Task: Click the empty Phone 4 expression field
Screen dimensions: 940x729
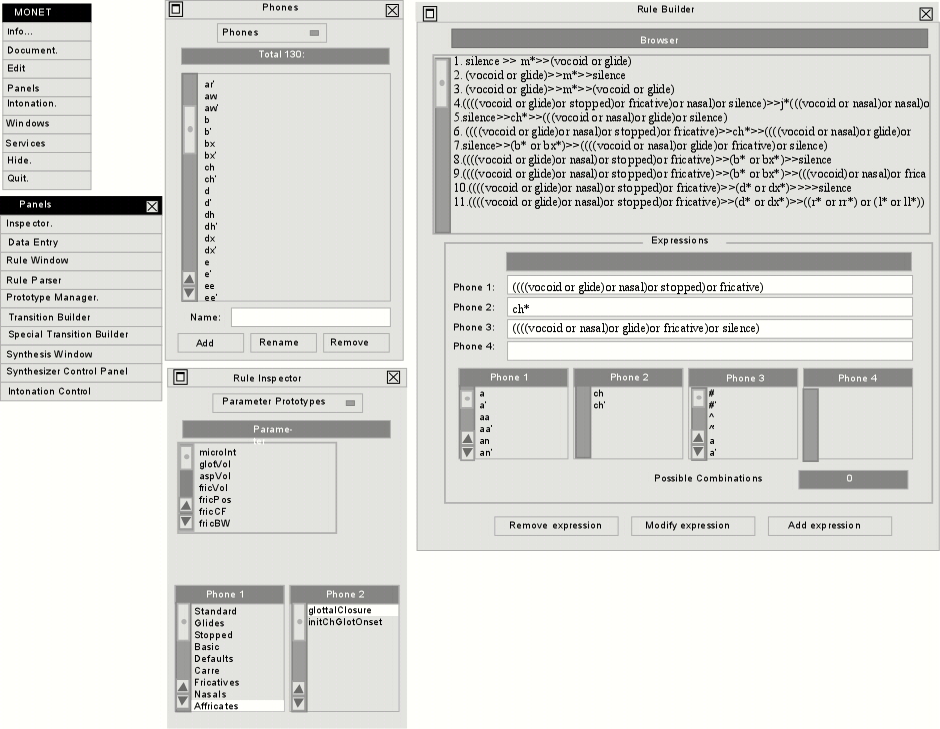Action: (x=710, y=350)
